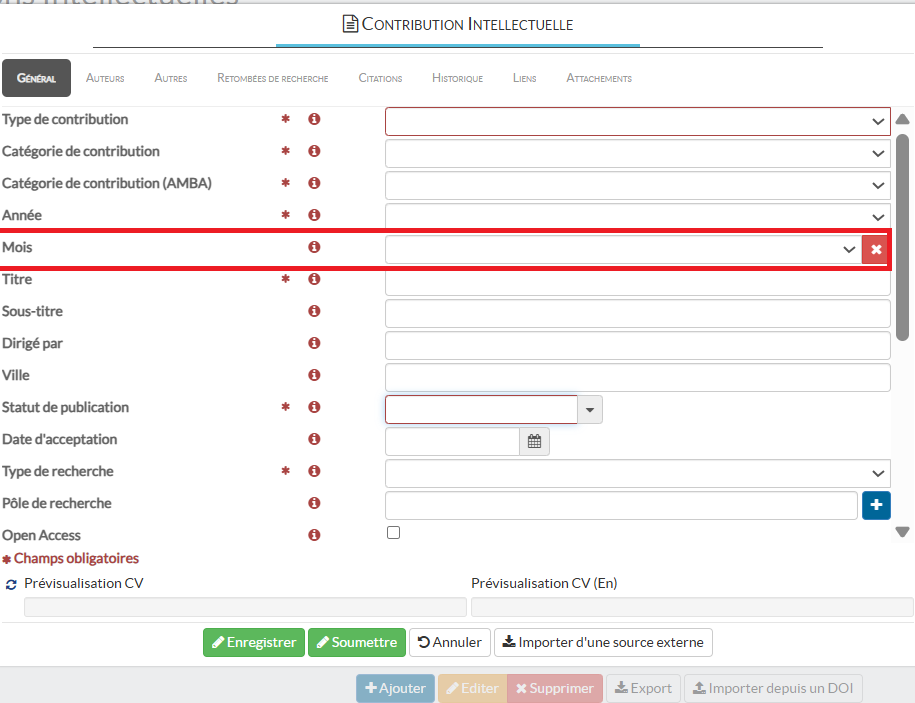Click info icon next to Type de contribution
This screenshot has height=703, width=915.
[x=314, y=120]
